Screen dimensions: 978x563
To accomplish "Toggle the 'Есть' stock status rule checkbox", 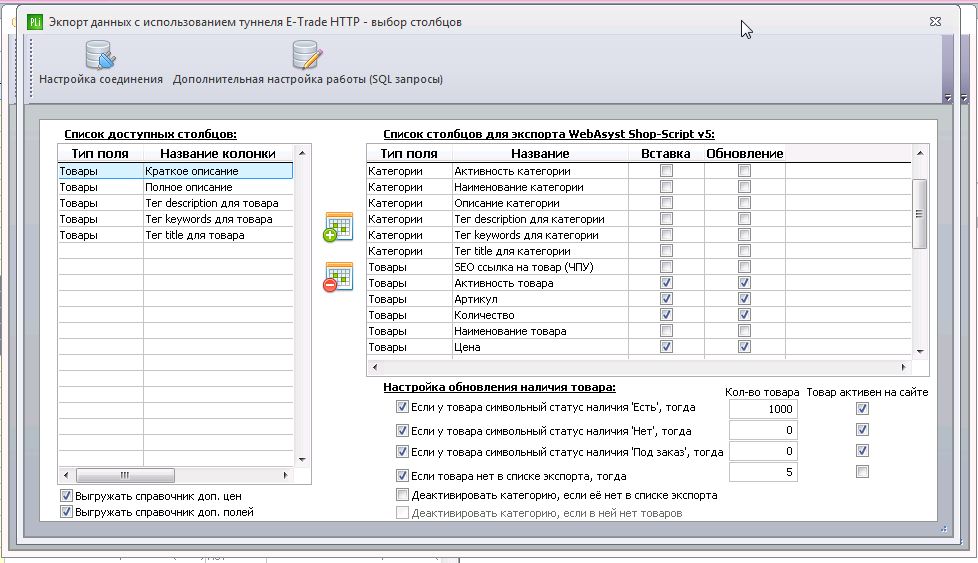I will [x=402, y=407].
